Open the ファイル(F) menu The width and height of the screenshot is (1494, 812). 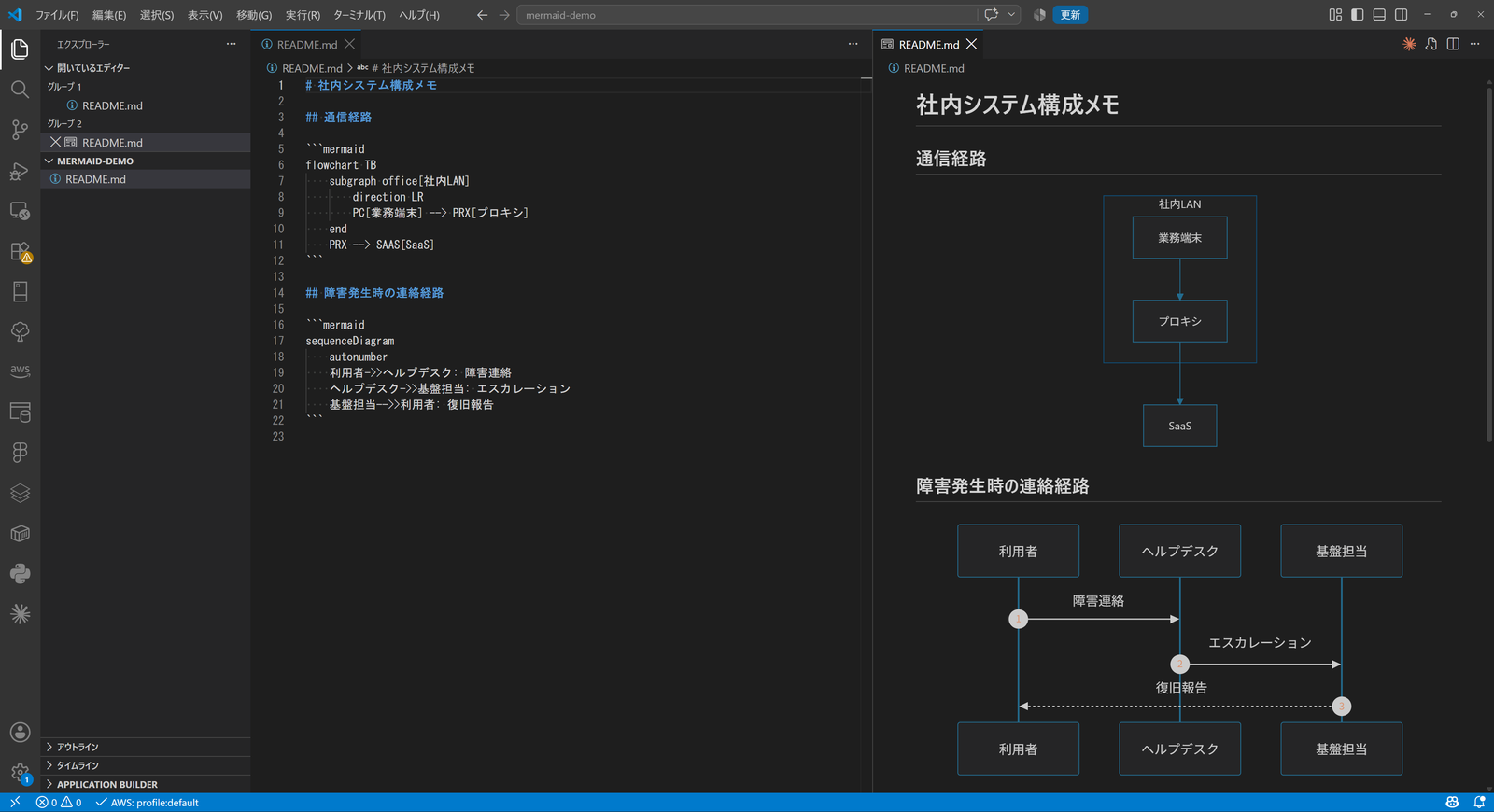tap(57, 15)
